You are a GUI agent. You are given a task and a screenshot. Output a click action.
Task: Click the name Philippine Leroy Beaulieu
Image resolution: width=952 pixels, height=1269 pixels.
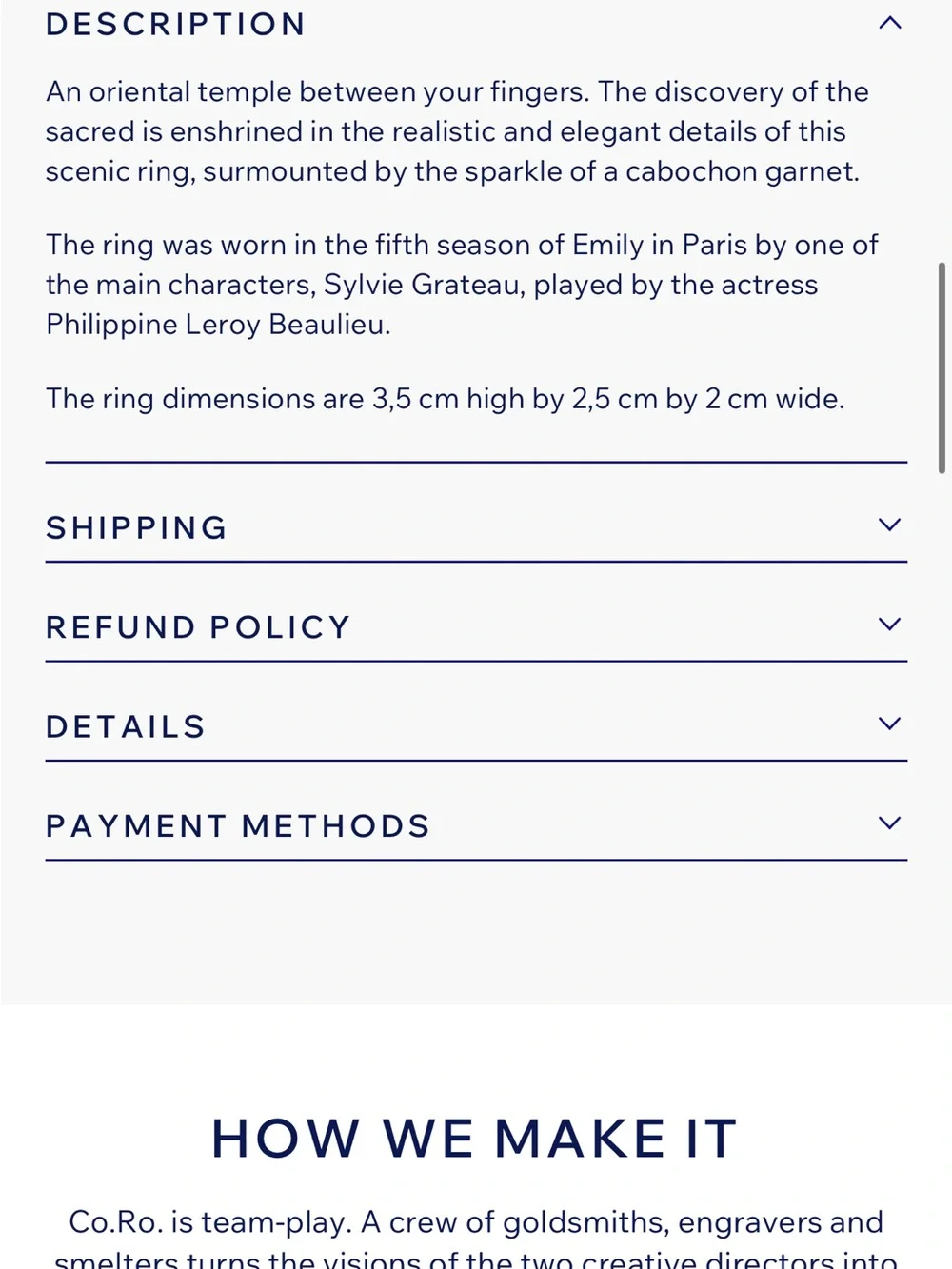[x=218, y=325]
